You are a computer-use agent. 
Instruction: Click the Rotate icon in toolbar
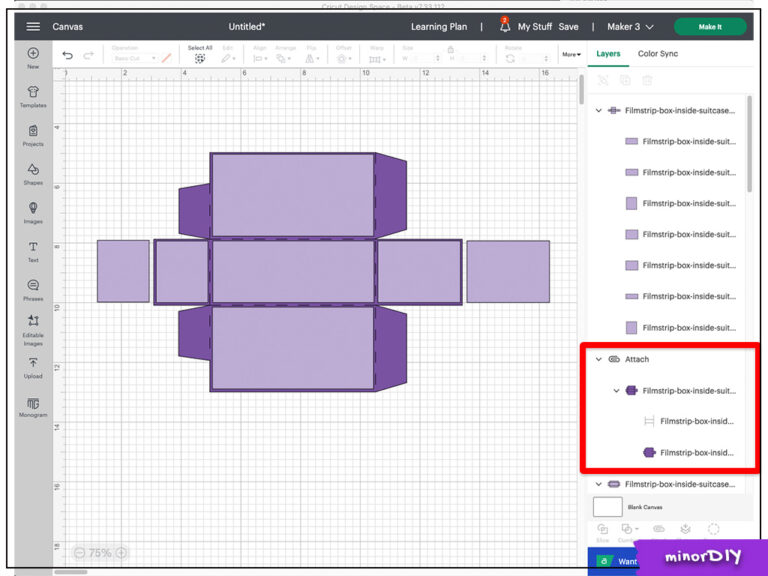(510, 59)
